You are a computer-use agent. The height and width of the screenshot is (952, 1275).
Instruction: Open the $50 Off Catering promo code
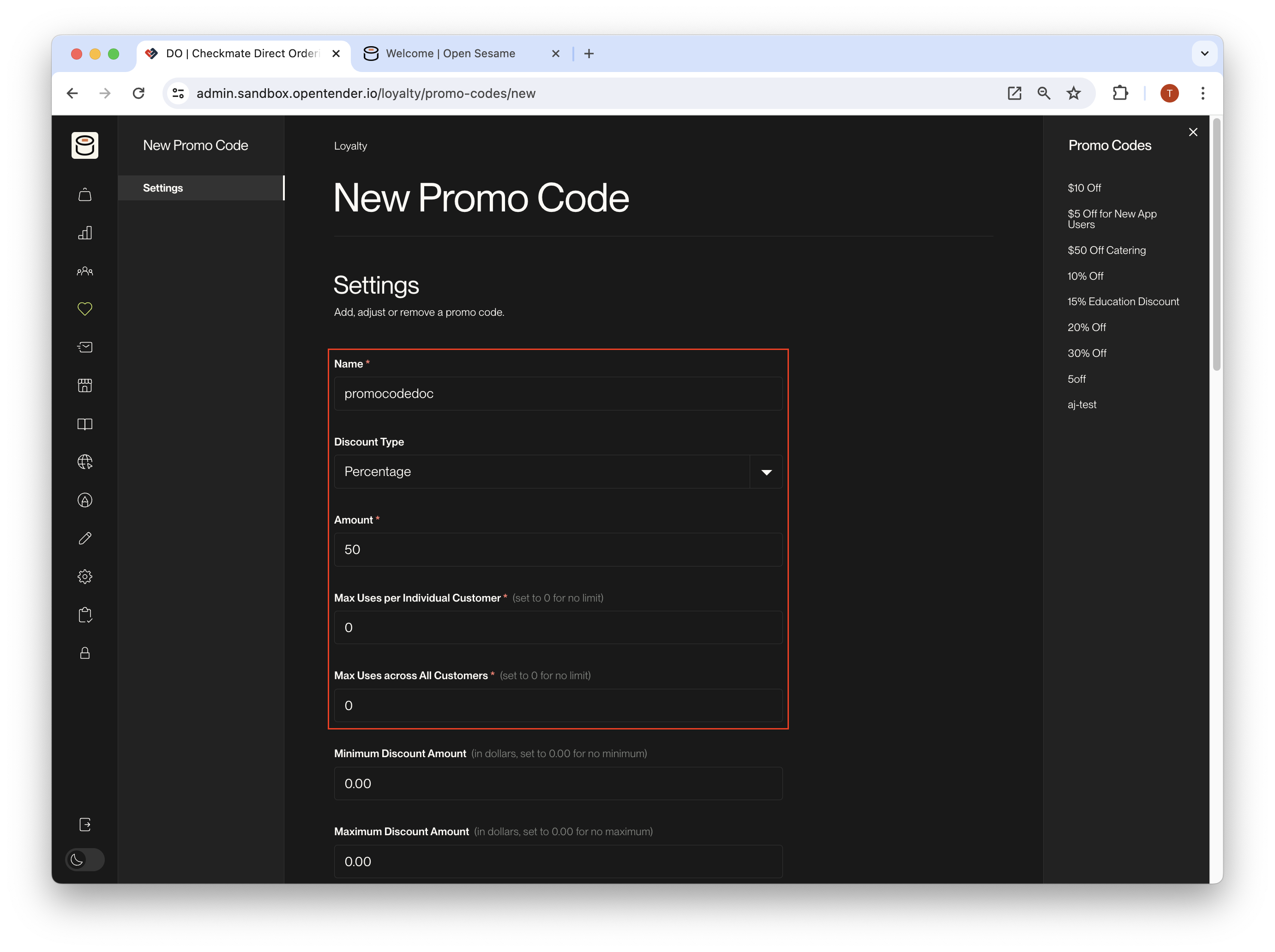coord(1106,250)
